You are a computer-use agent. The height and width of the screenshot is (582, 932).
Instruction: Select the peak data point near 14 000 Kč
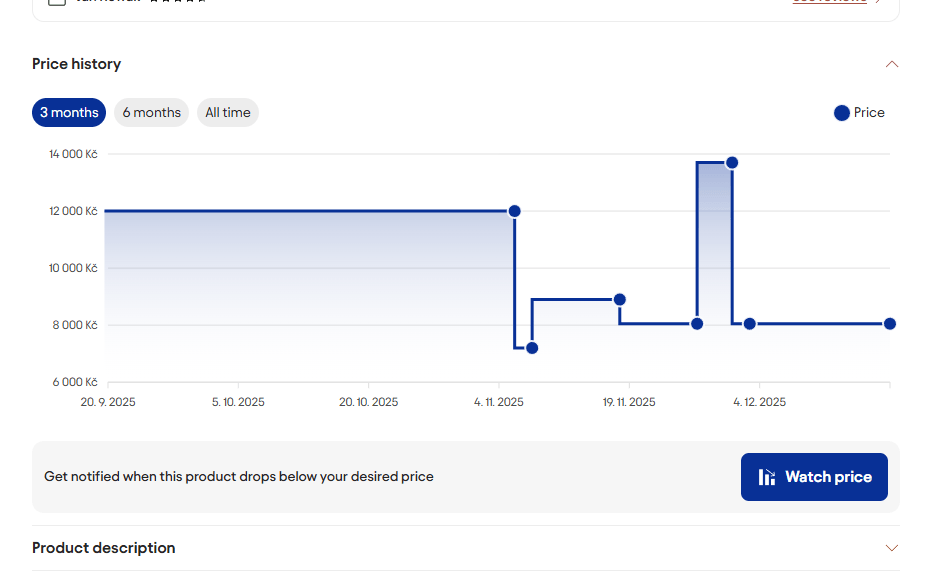coord(732,162)
